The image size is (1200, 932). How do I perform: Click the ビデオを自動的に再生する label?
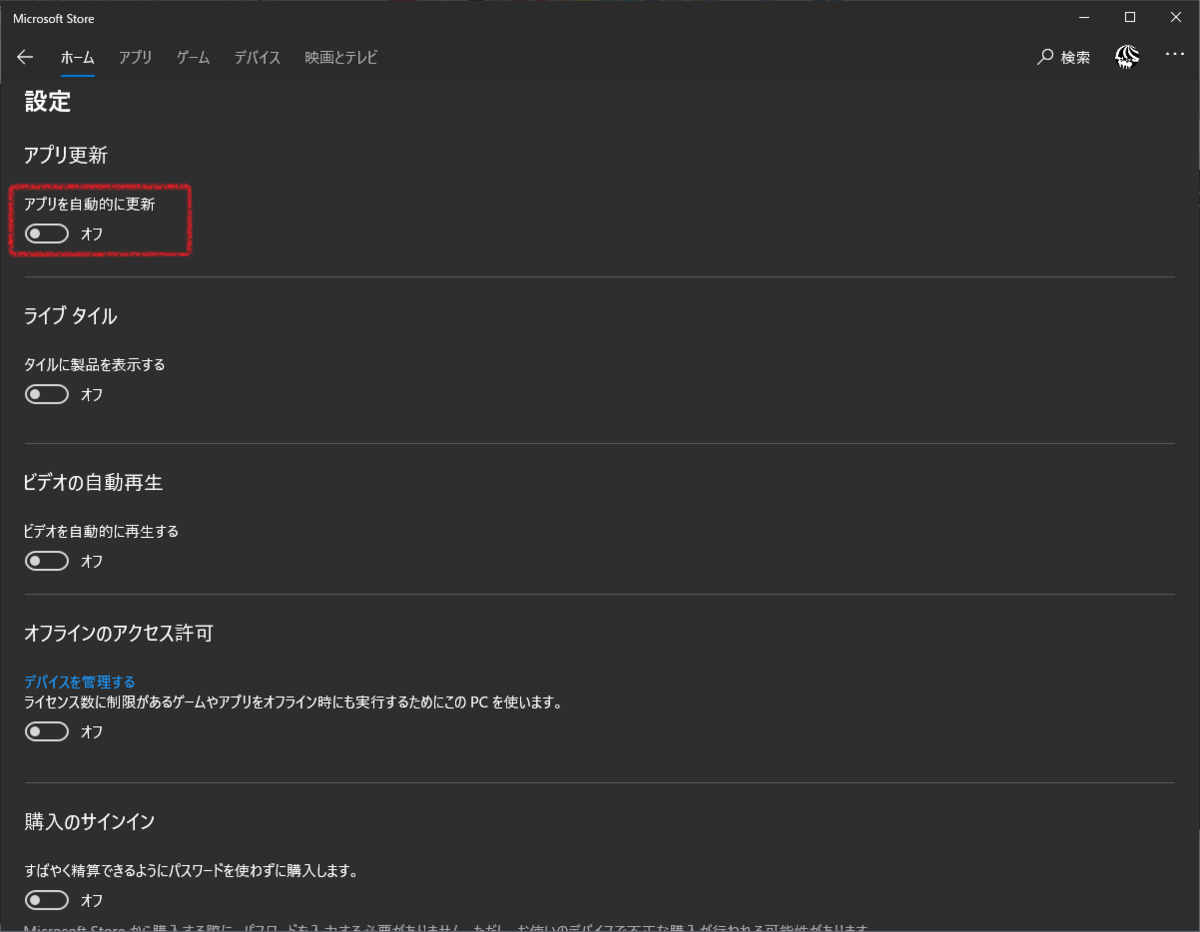pos(101,531)
